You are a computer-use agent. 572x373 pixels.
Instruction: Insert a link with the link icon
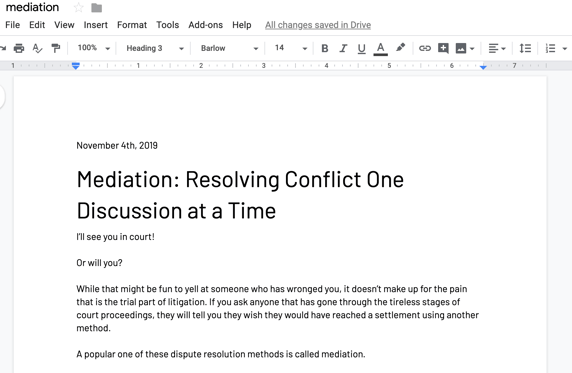425,48
